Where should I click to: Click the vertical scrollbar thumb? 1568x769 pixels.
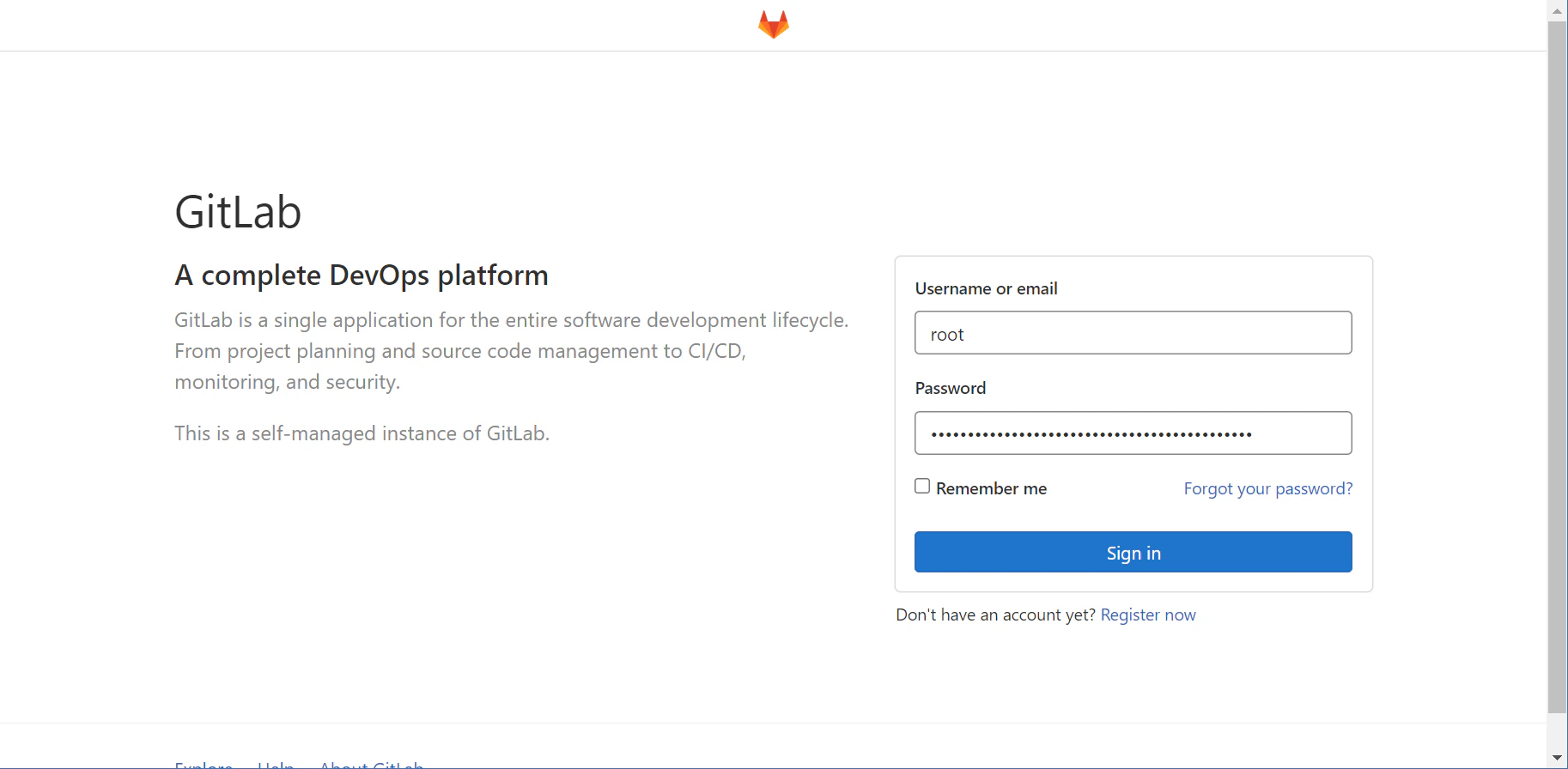1558,367
